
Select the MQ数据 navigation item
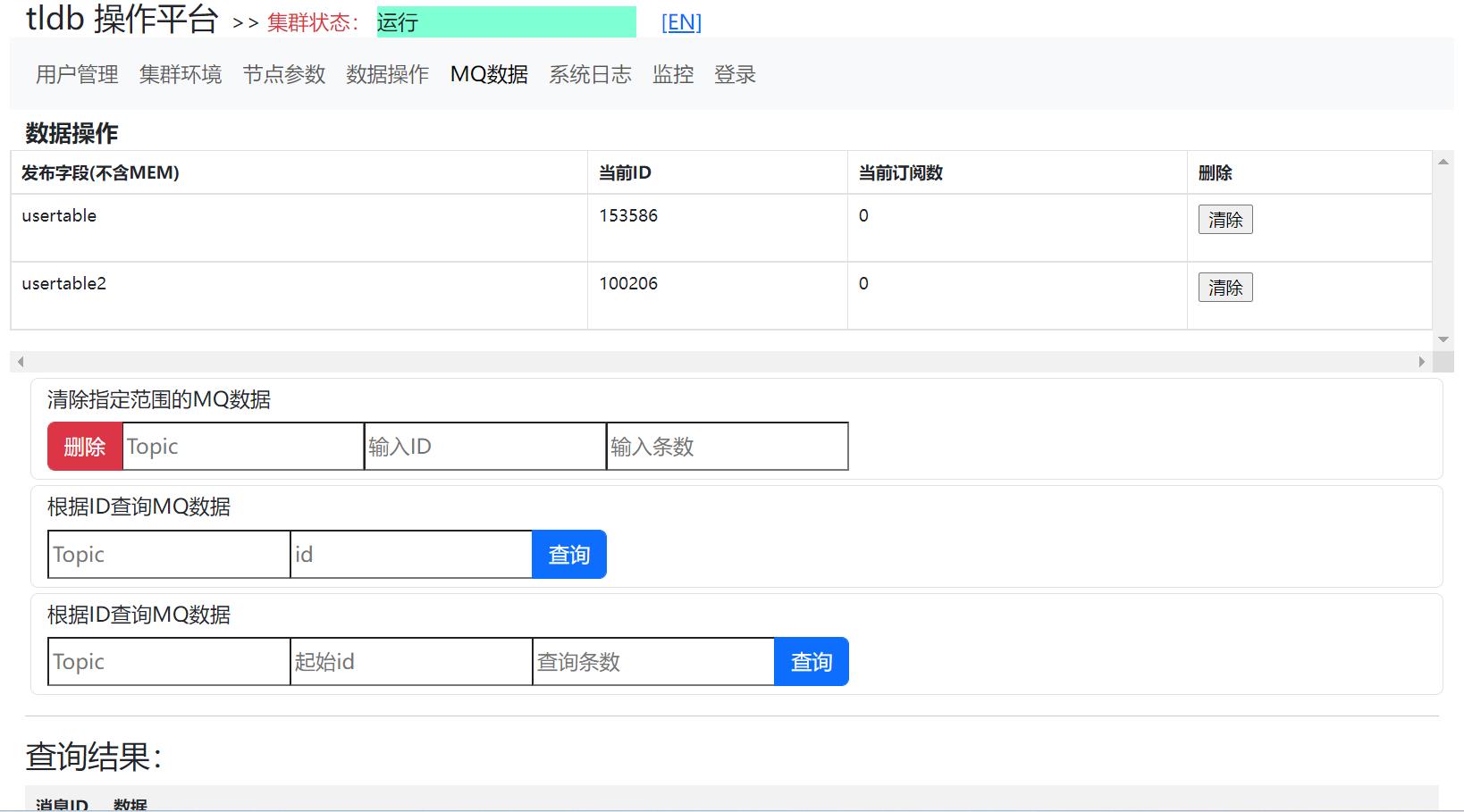[x=489, y=75]
